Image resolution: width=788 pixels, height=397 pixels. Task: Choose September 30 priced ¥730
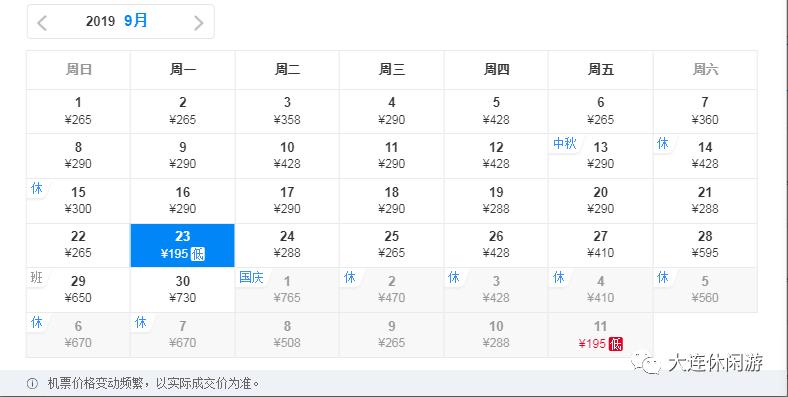[182, 290]
